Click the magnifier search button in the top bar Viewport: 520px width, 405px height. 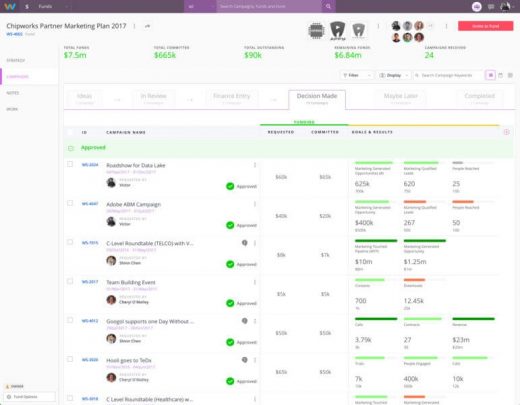click(328, 6)
